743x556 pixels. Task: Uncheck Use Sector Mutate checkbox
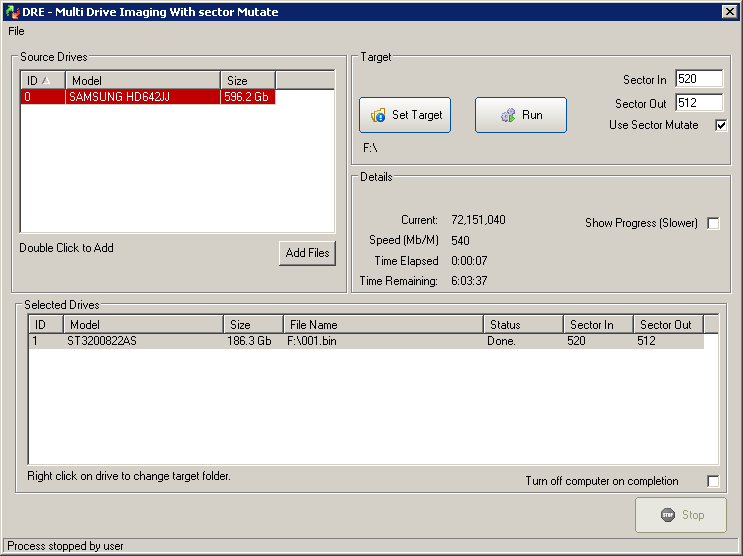pyautogui.click(x=720, y=125)
